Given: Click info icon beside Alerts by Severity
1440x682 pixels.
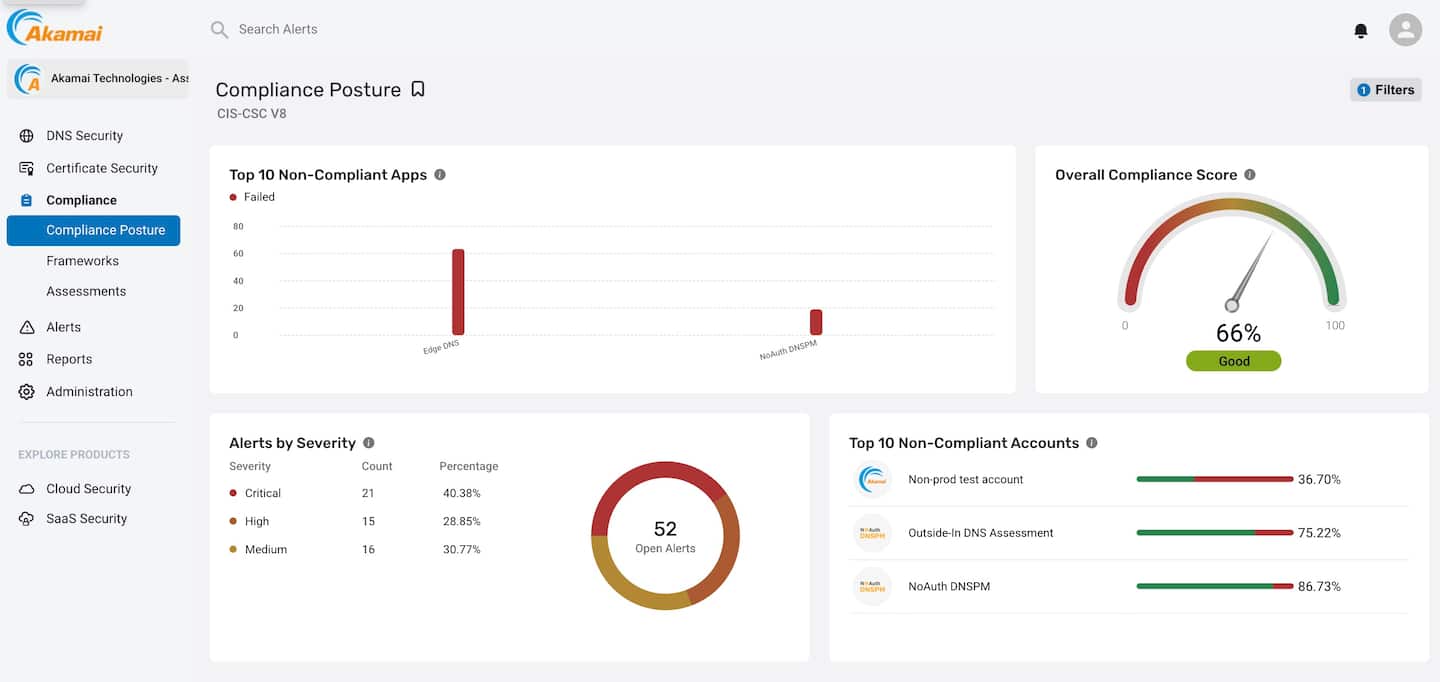Looking at the screenshot, I should click(369, 443).
